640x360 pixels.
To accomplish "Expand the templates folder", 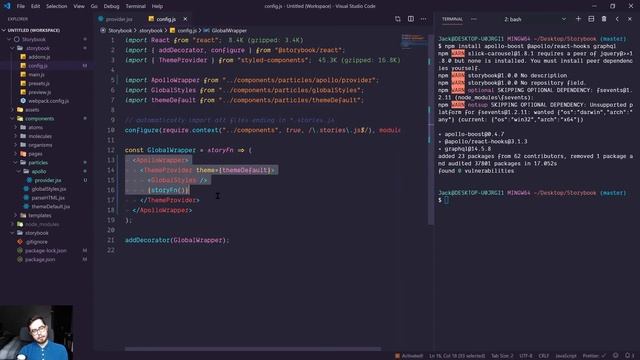I will point(16,216).
